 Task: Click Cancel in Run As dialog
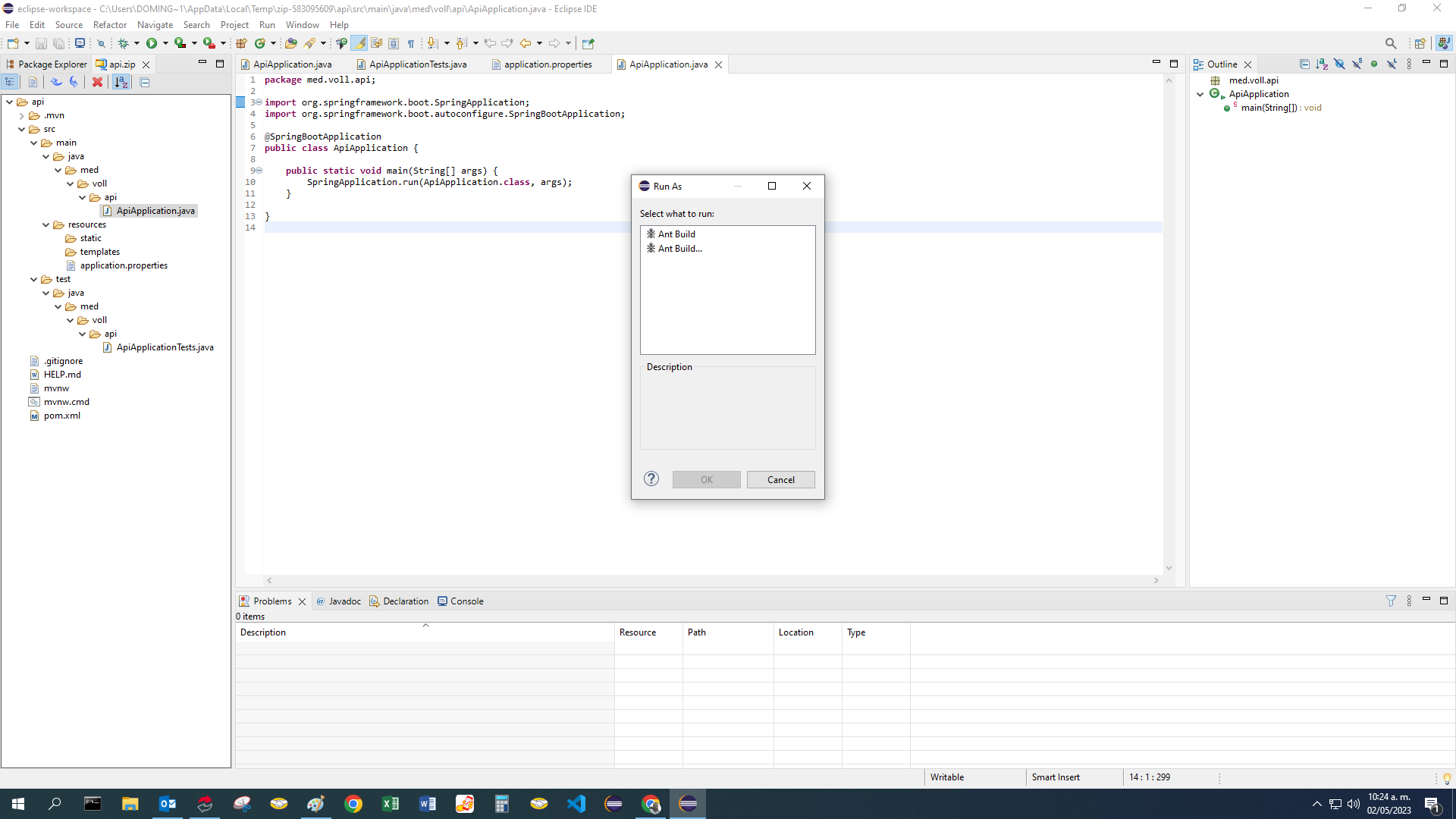click(780, 479)
